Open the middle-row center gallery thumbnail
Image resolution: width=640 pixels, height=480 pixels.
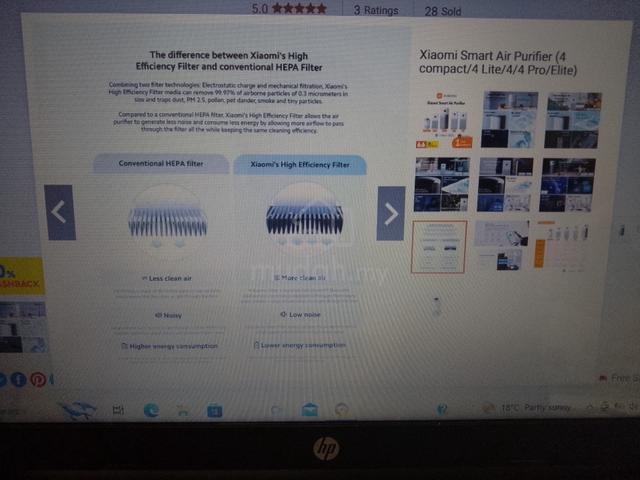[x=505, y=184]
